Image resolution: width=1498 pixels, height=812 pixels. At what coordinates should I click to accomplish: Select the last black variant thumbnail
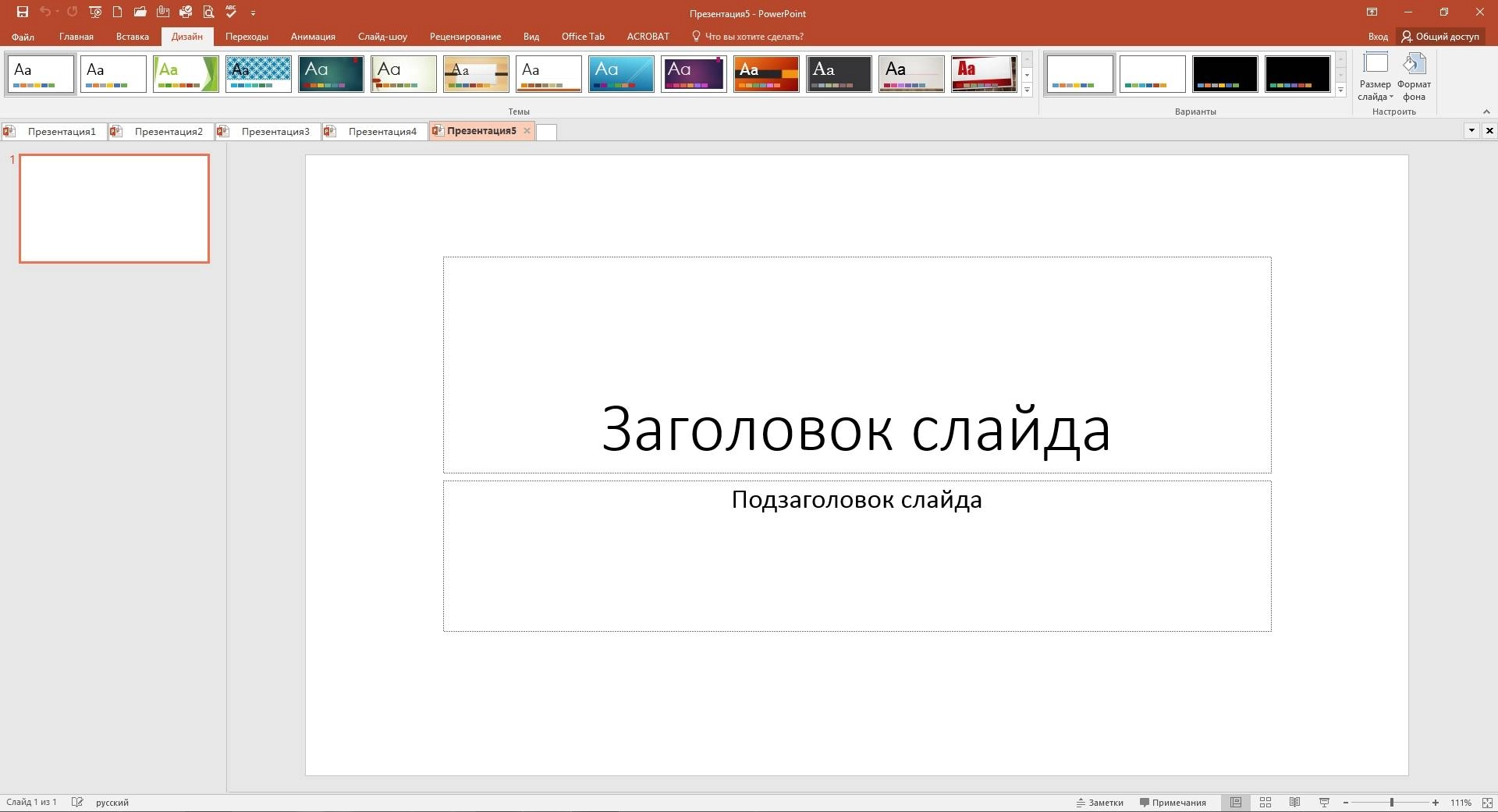1297,74
